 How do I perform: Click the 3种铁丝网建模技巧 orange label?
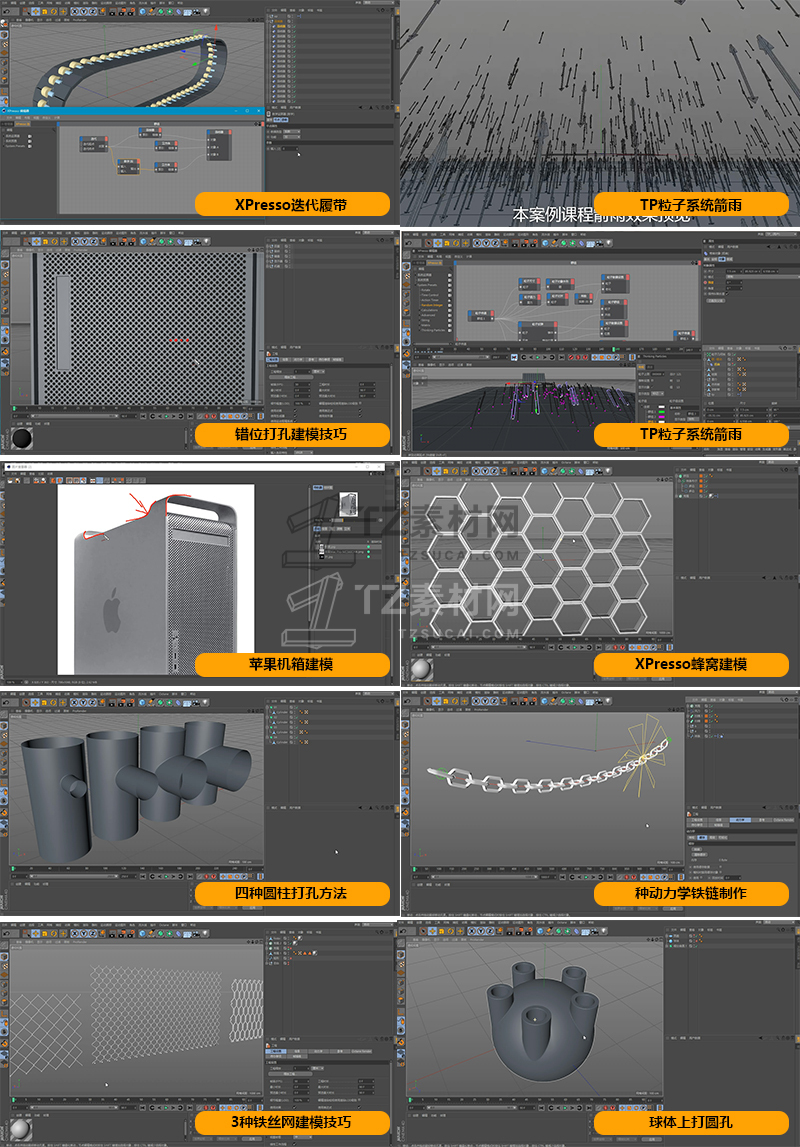click(292, 1122)
